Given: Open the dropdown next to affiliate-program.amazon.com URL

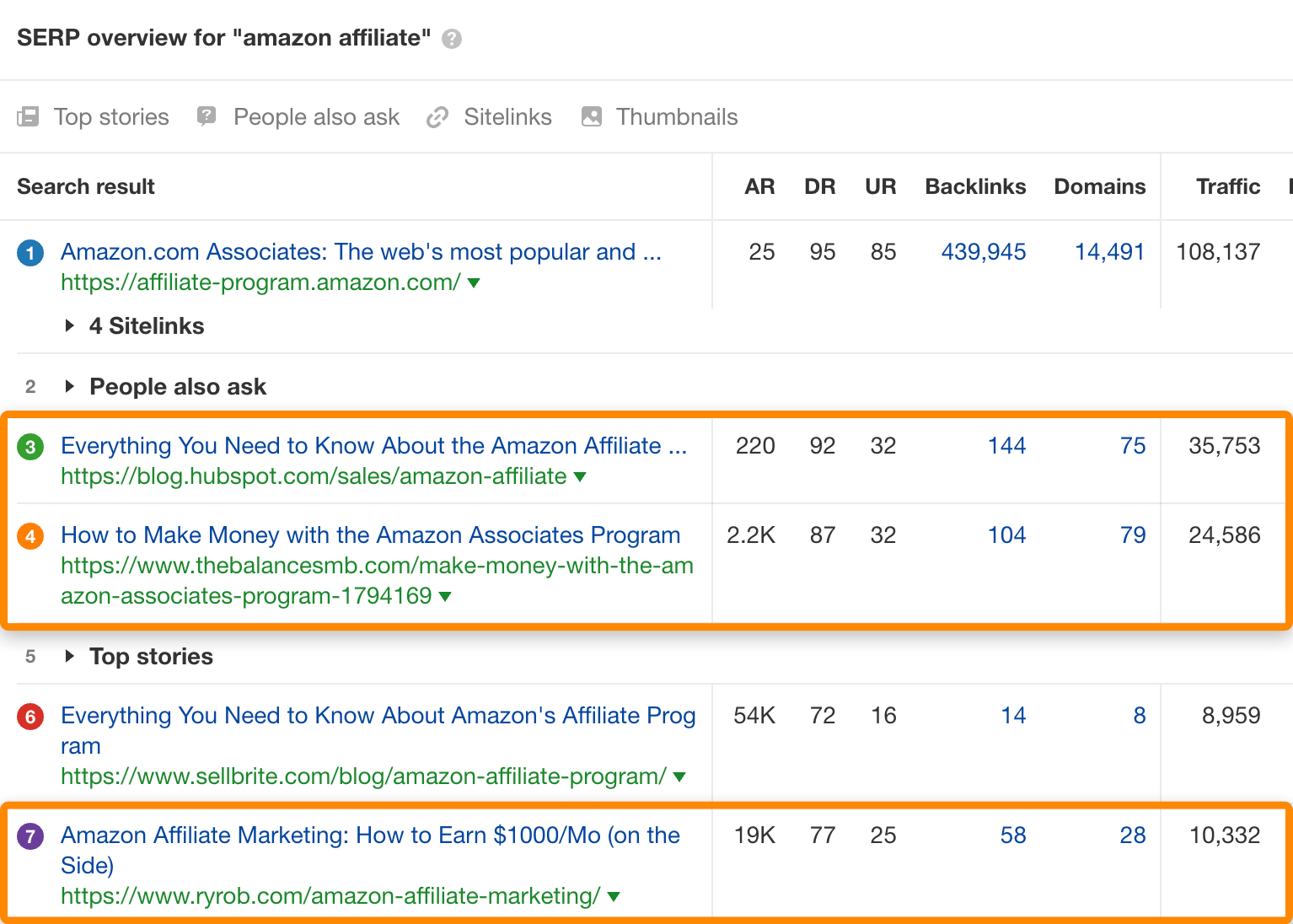Looking at the screenshot, I should [474, 284].
